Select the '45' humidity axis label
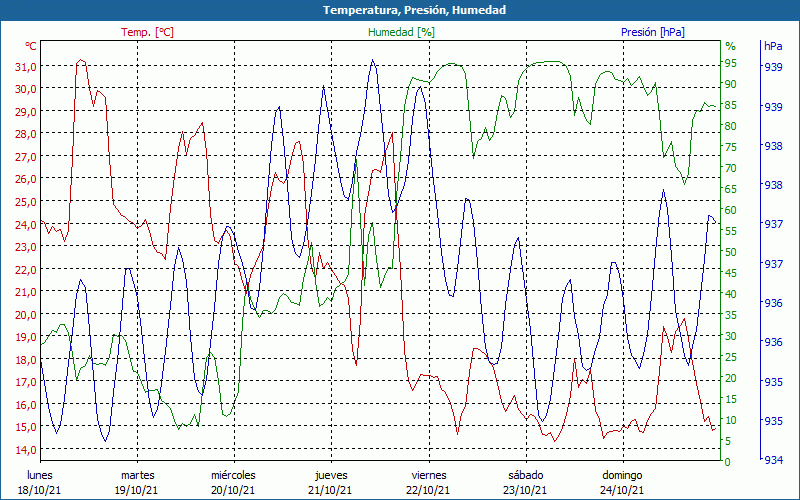The image size is (800, 500). [731, 273]
